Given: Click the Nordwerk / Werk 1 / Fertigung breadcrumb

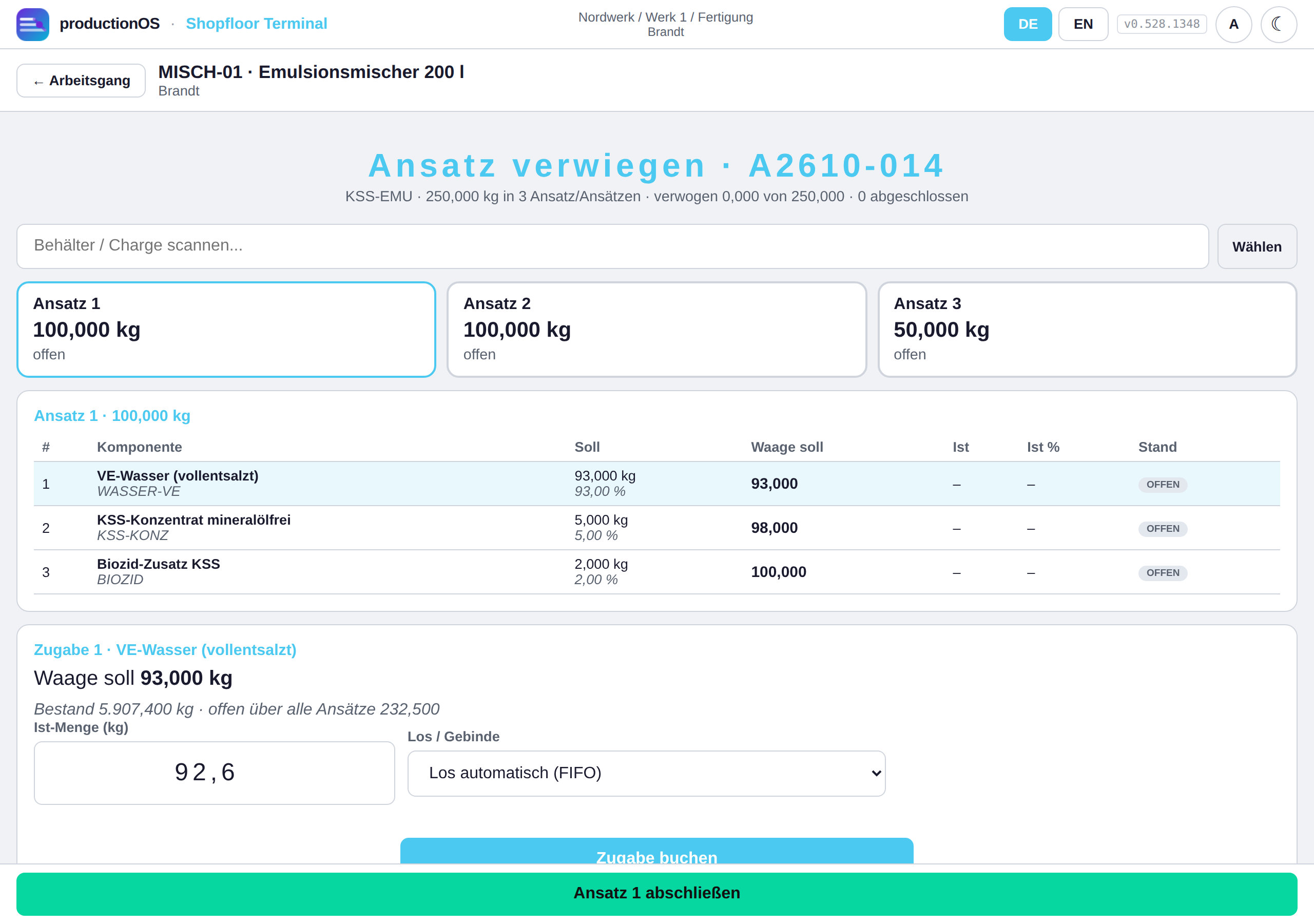Looking at the screenshot, I should [665, 17].
